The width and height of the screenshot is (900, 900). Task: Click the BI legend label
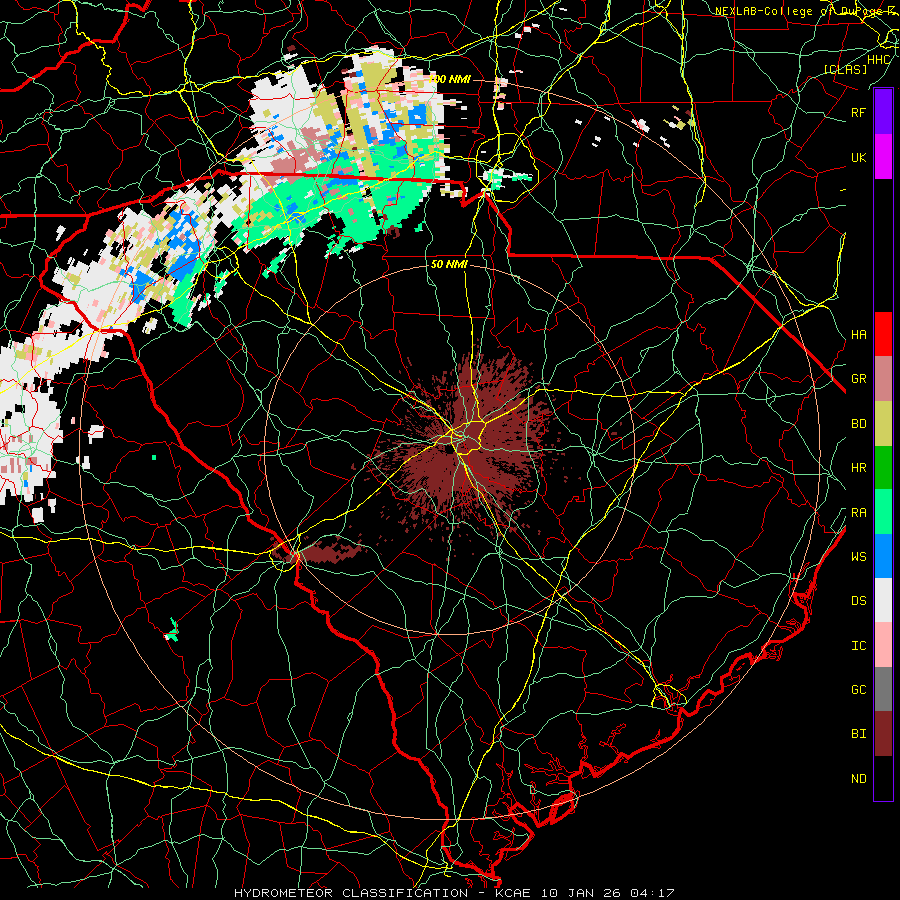tap(858, 734)
